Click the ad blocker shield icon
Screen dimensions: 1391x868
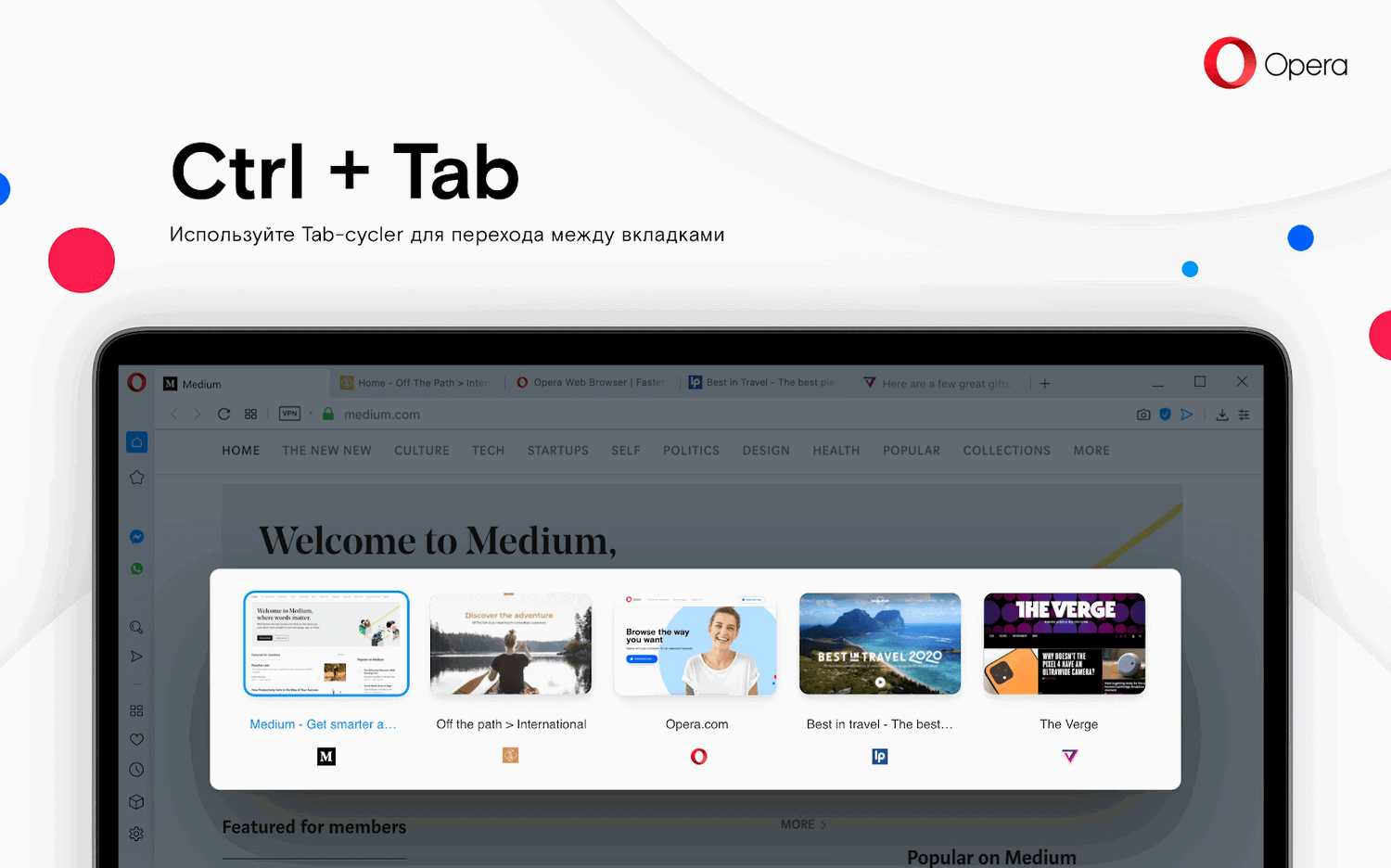coord(1166,415)
